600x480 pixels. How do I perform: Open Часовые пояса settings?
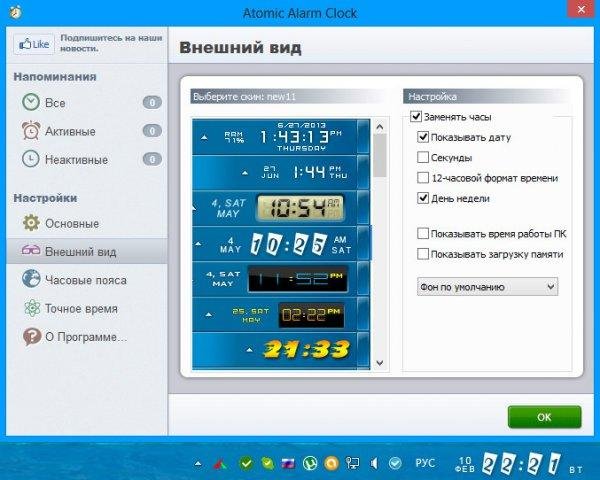click(x=87, y=280)
